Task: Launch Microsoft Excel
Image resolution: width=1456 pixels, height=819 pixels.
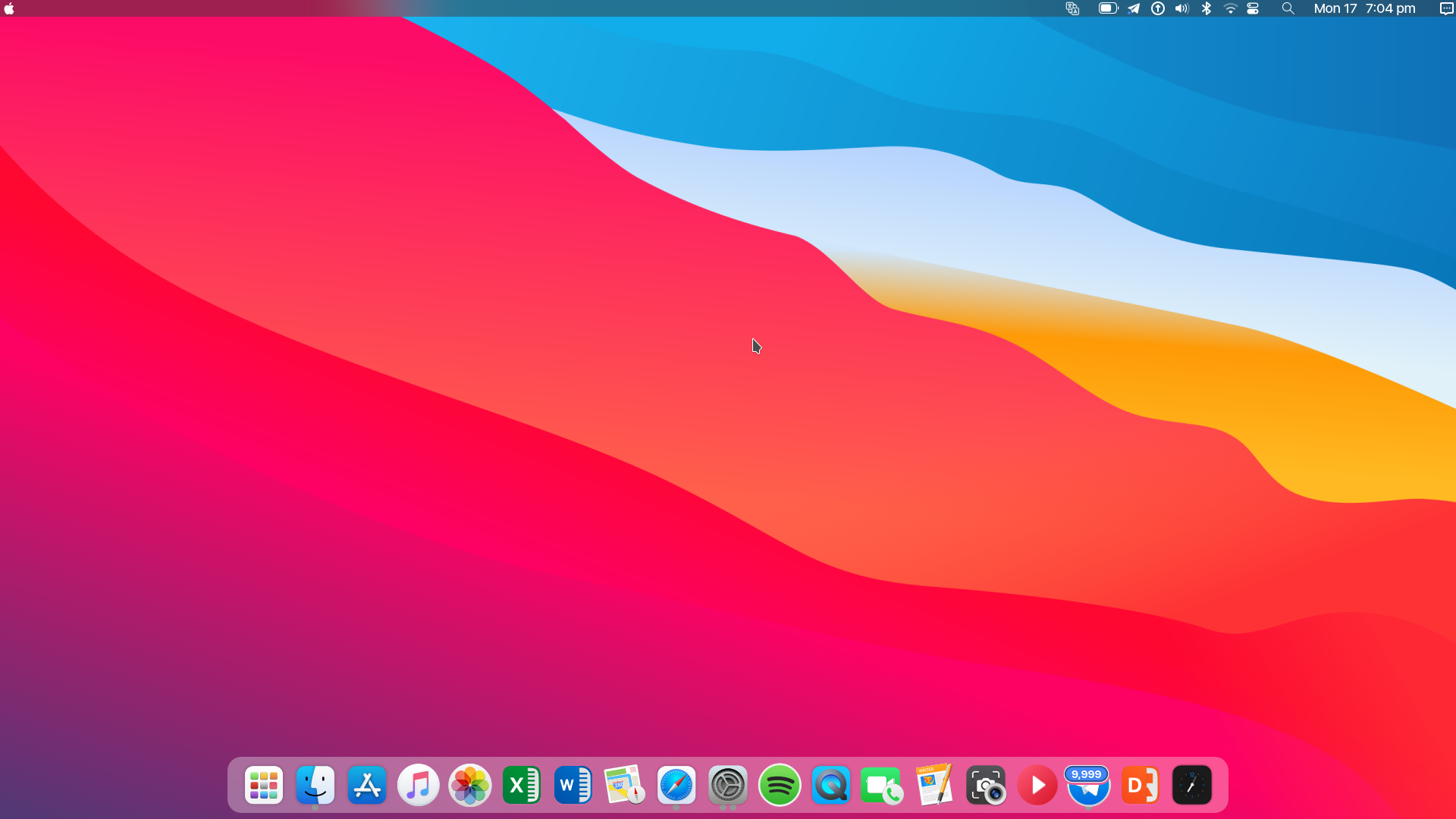Action: pyautogui.click(x=522, y=785)
